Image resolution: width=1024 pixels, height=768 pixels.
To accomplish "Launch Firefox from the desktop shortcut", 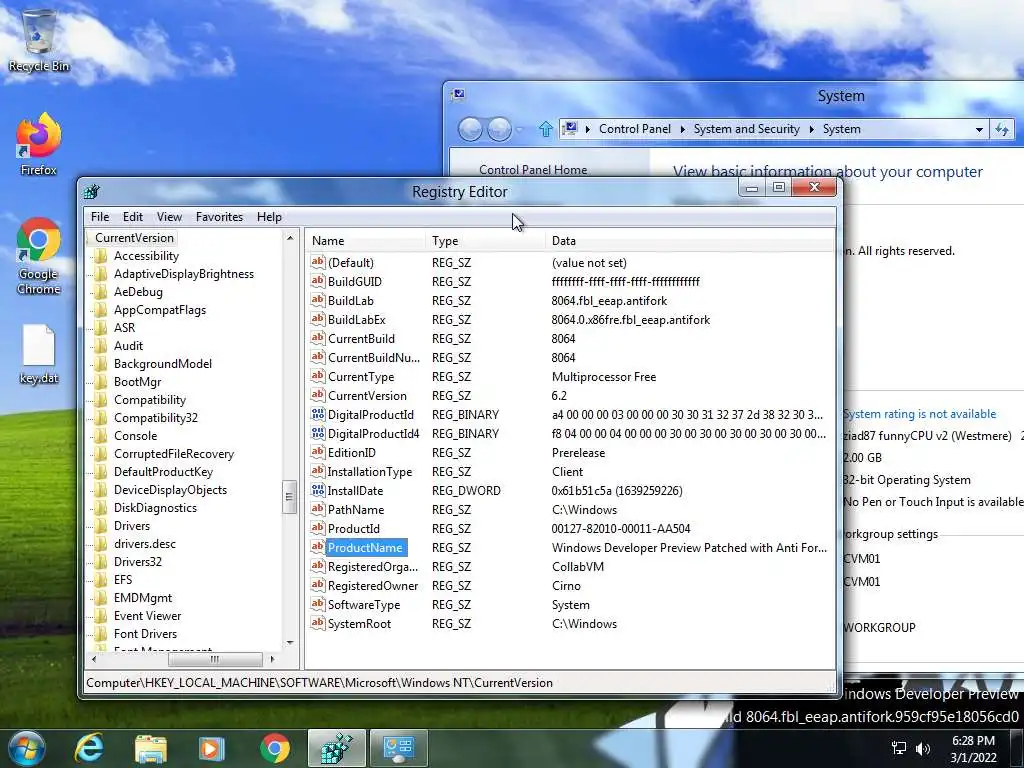I will (39, 144).
